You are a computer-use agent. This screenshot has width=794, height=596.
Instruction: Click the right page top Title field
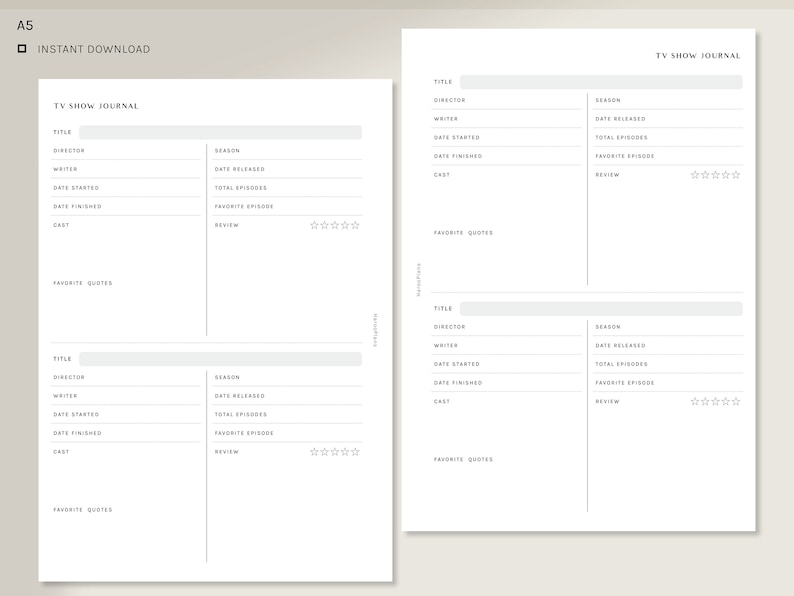tap(601, 82)
